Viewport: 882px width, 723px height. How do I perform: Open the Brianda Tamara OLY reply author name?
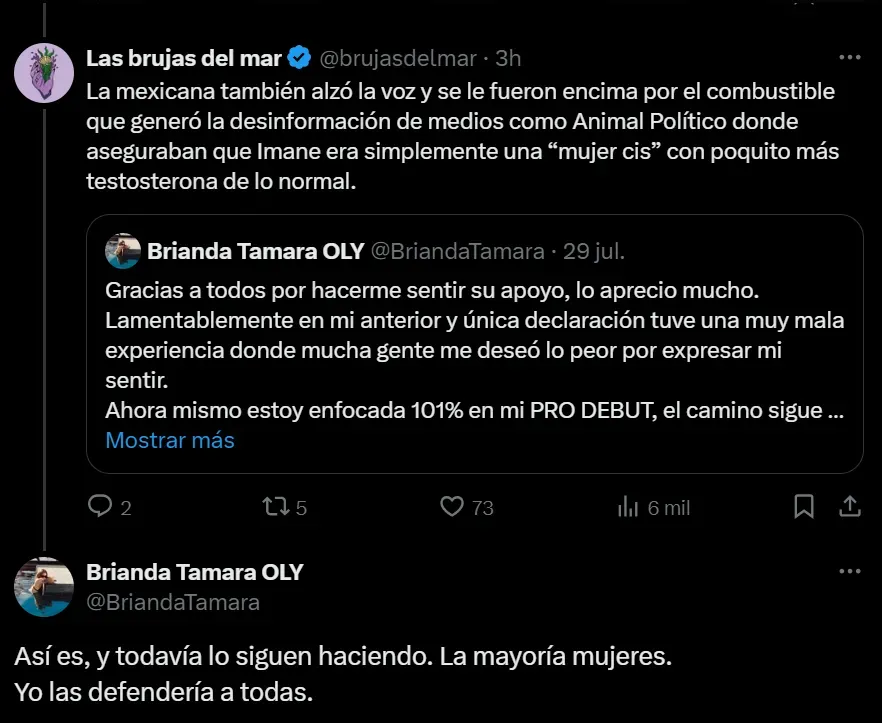[194, 573]
